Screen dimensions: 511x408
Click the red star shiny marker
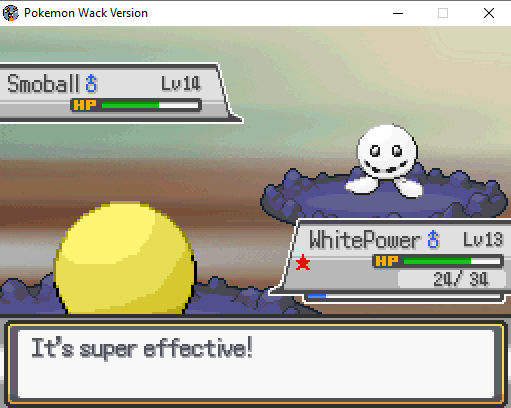303,262
